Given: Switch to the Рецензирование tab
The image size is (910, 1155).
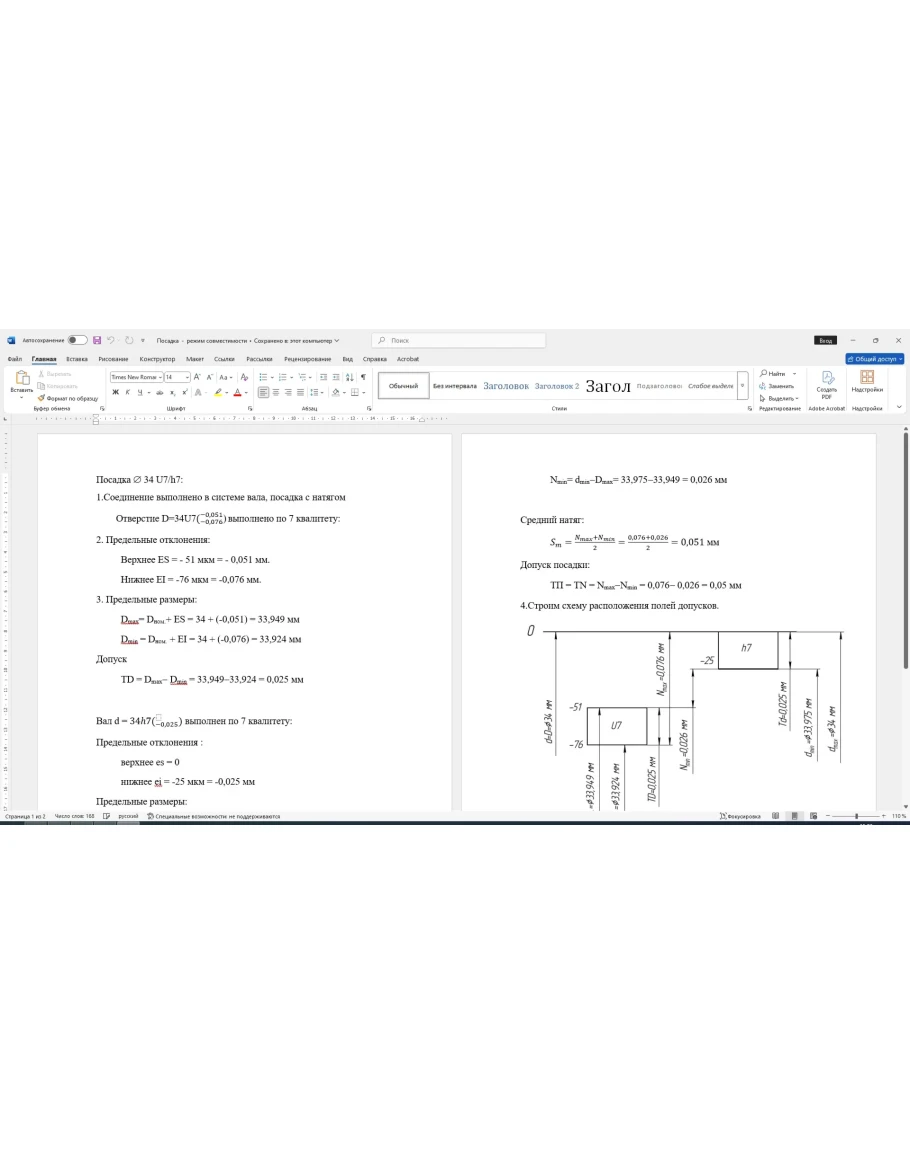Looking at the screenshot, I should 307,358.
